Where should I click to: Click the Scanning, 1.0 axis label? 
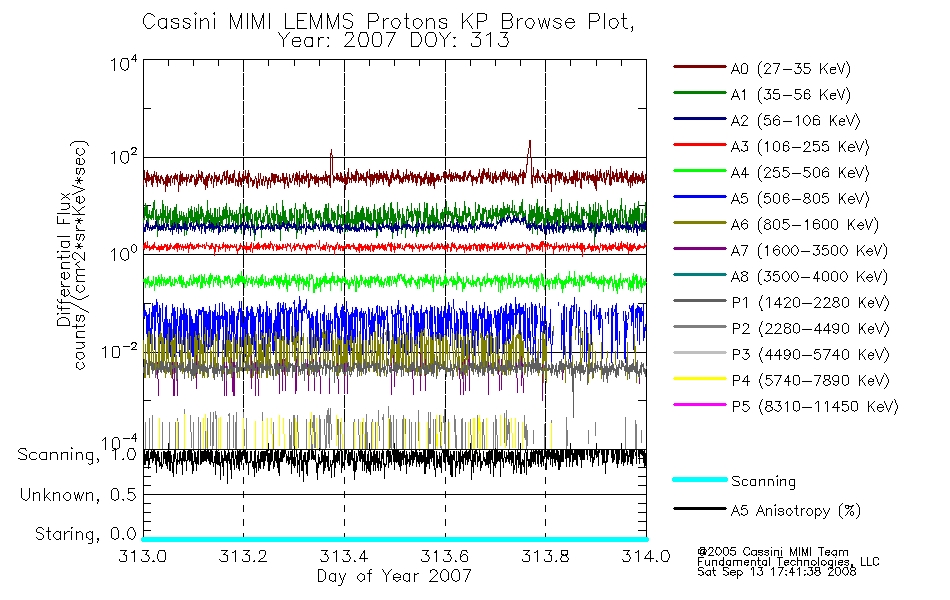point(77,455)
